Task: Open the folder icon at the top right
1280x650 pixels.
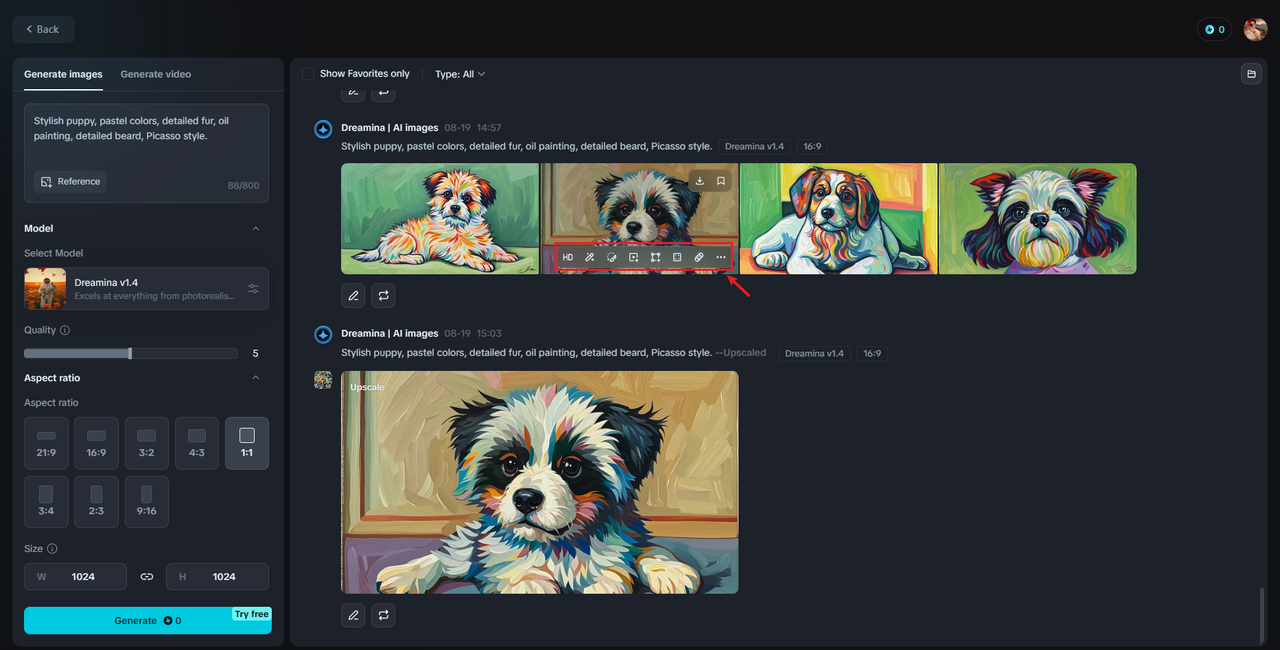Action: [1250, 74]
